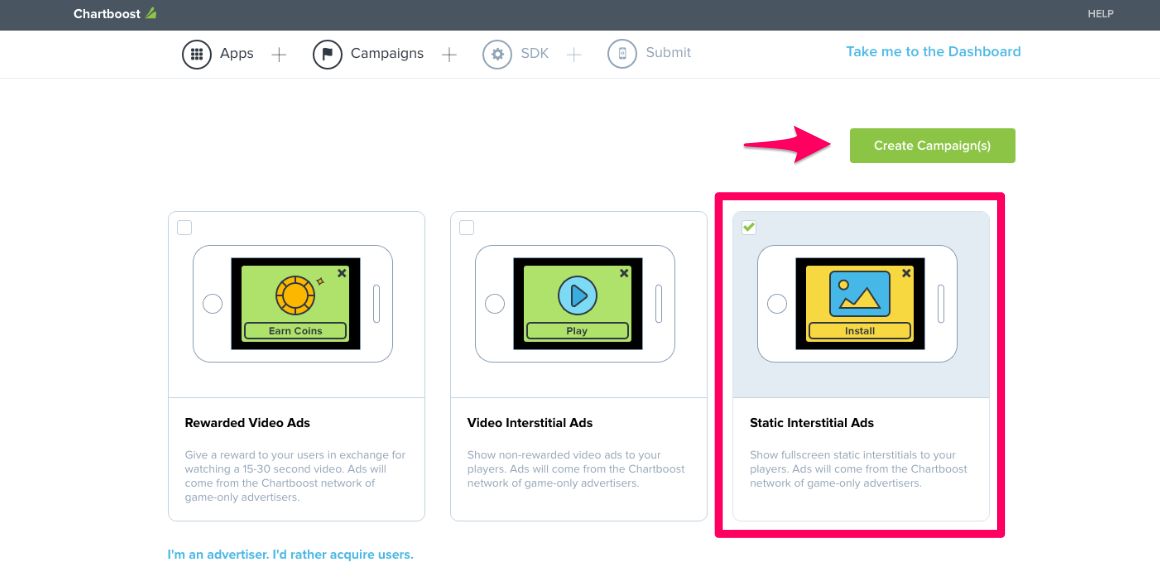Viewport: 1160px width, 583px height.
Task: Click the advertiser acquire users link
Action: point(290,553)
